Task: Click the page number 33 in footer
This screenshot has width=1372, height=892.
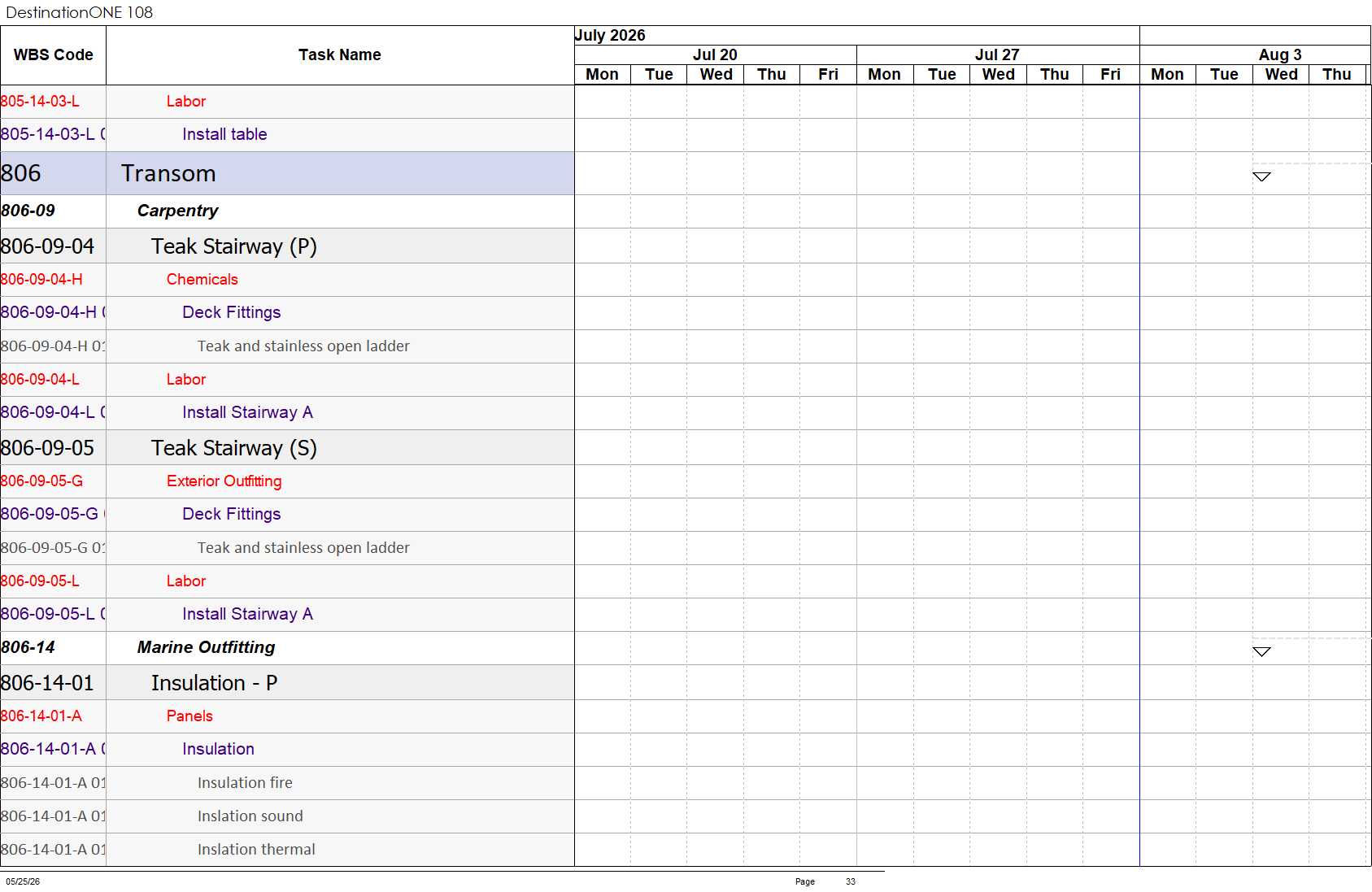Action: click(x=851, y=881)
